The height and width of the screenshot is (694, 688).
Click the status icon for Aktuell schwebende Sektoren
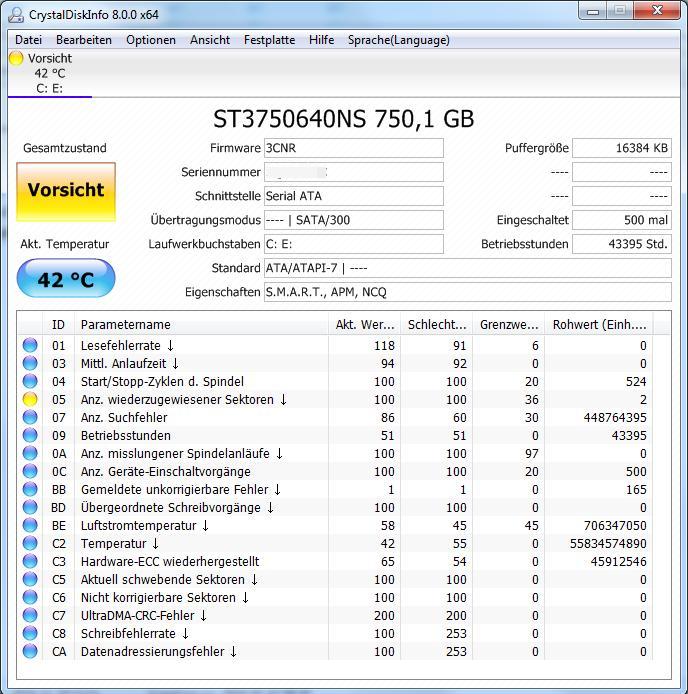tap(30, 579)
